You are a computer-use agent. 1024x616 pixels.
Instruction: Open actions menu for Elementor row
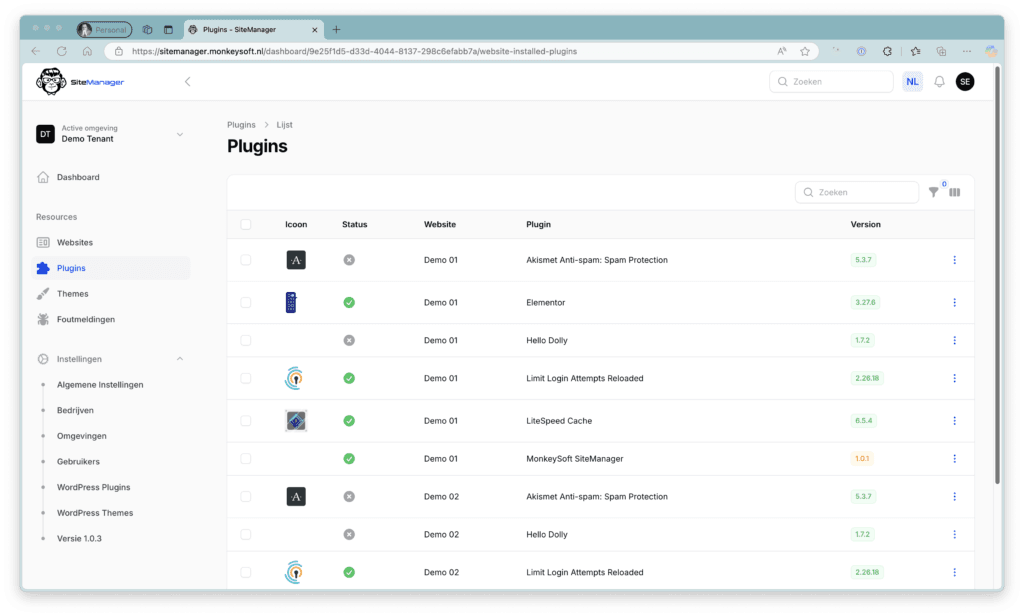tap(954, 302)
